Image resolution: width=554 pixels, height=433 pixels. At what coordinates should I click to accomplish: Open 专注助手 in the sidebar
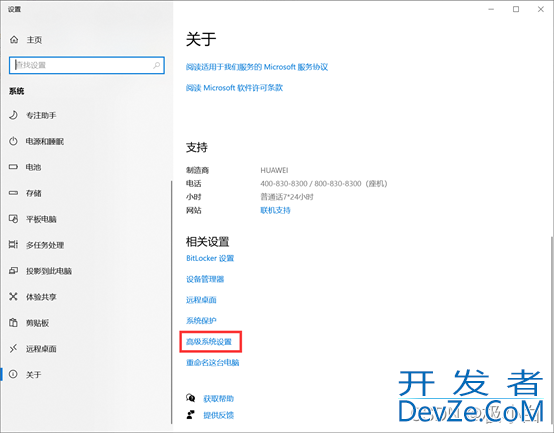coord(41,115)
